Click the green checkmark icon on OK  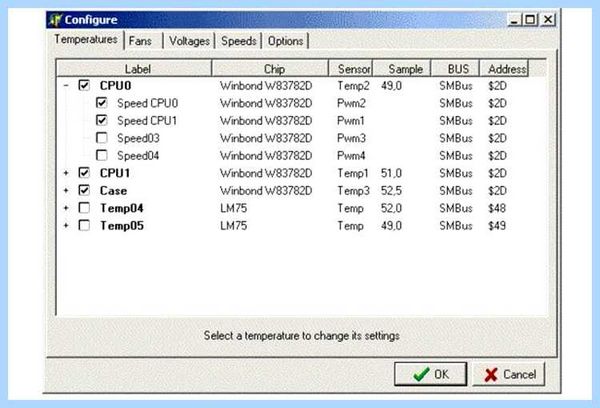[421, 374]
